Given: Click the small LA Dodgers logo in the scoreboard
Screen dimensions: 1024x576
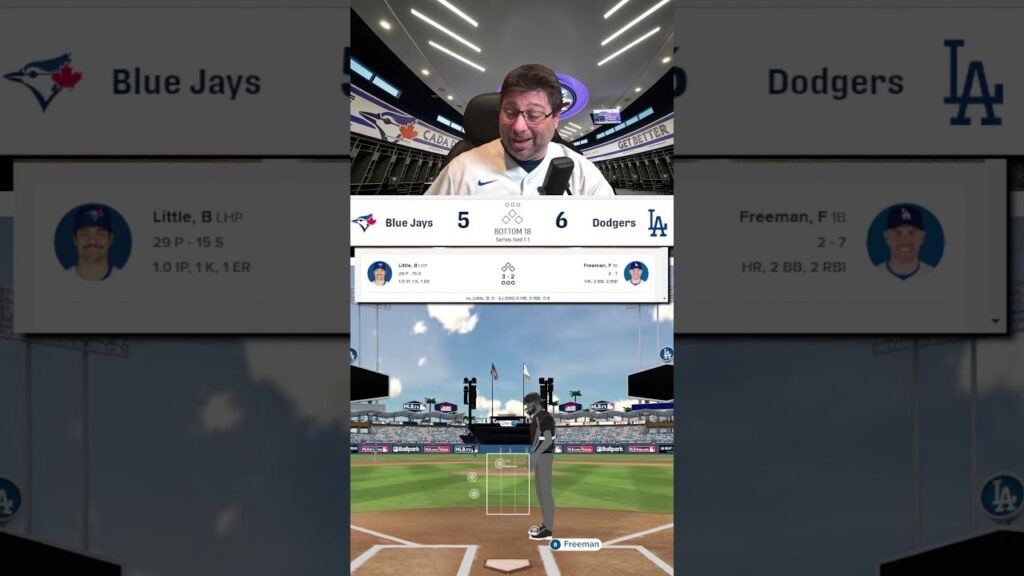Looking at the screenshot, I should (657, 223).
